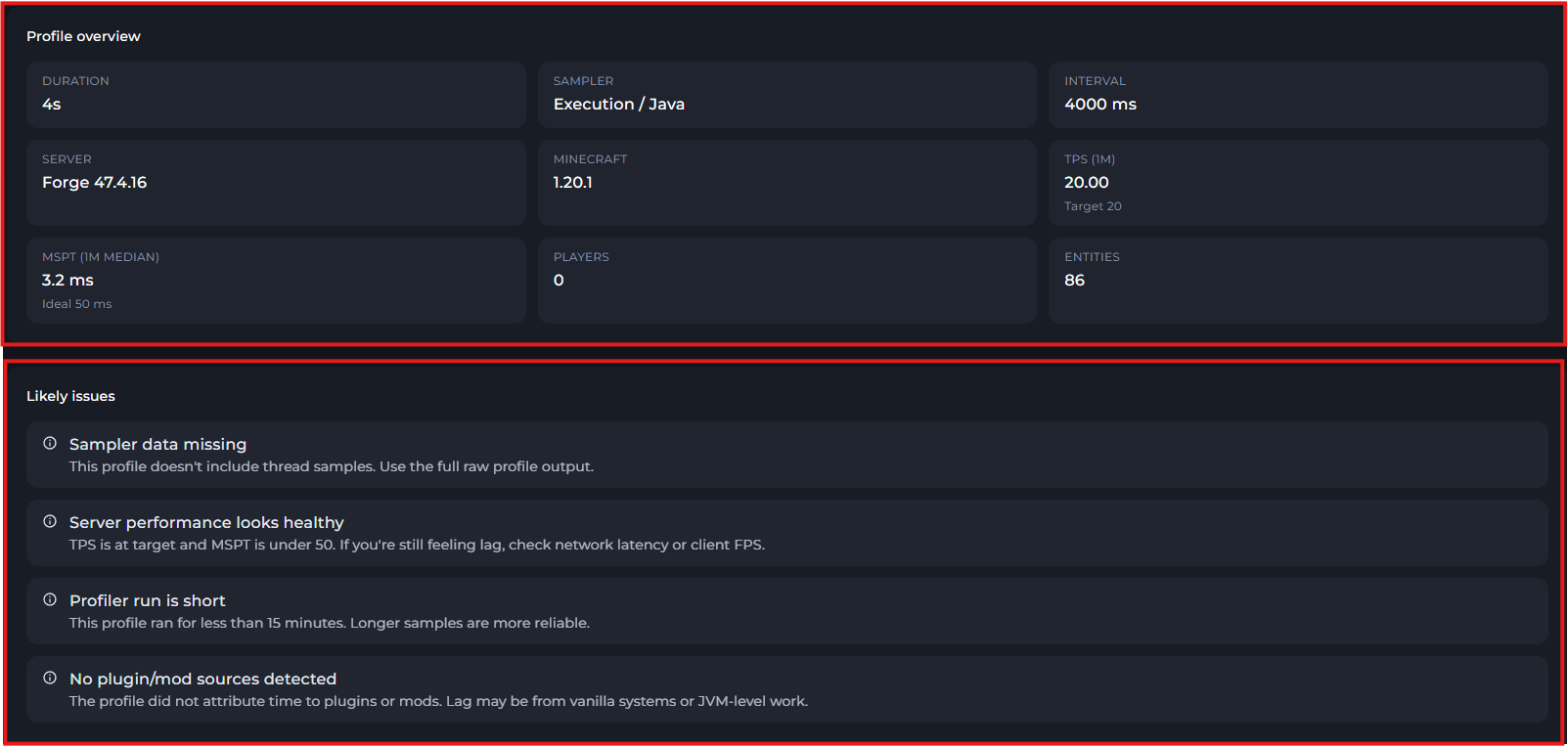1568x746 pixels.
Task: Click the info icon beside Profiler run is short
Action: pos(50,599)
